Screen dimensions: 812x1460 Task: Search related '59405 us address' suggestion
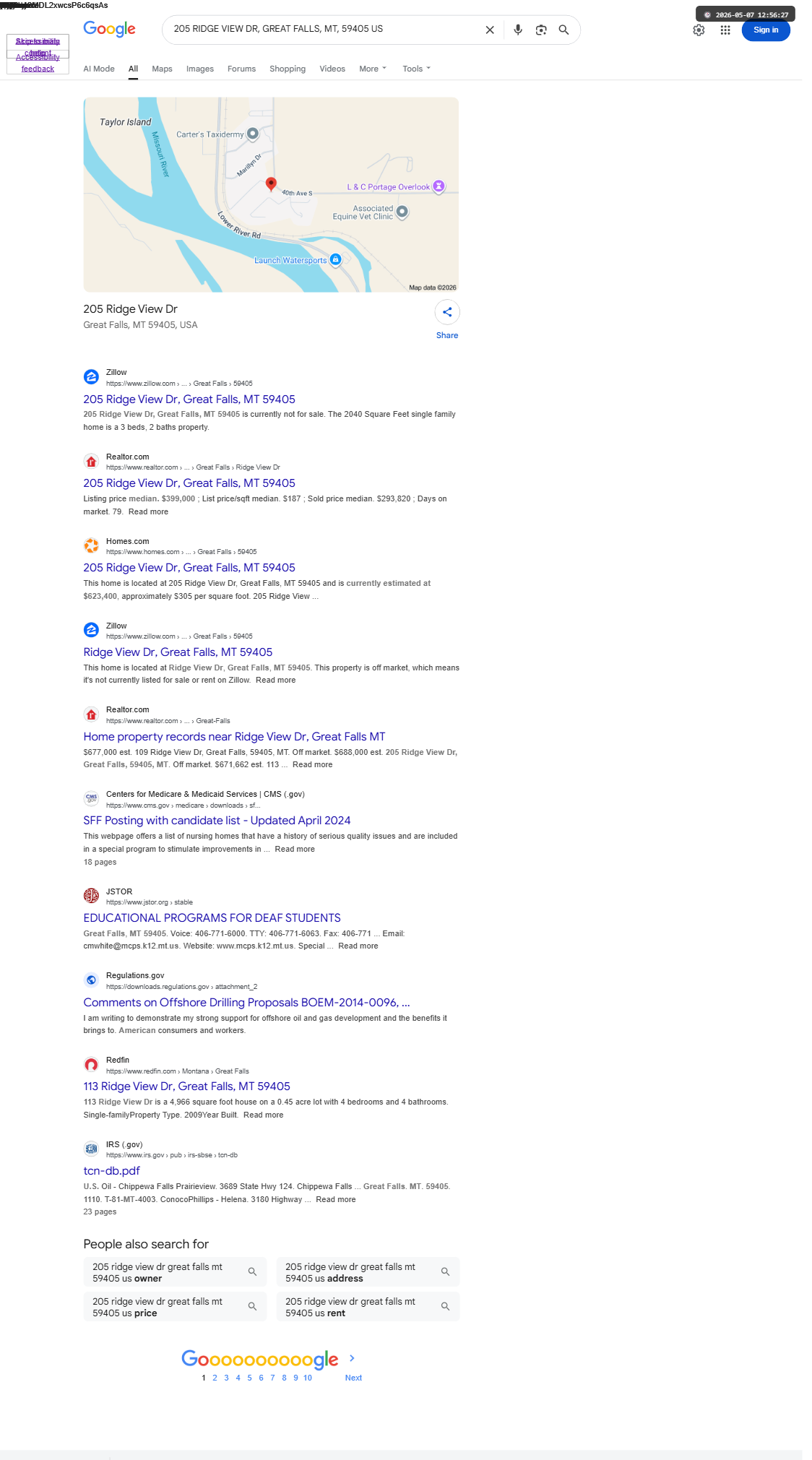coord(368,1272)
